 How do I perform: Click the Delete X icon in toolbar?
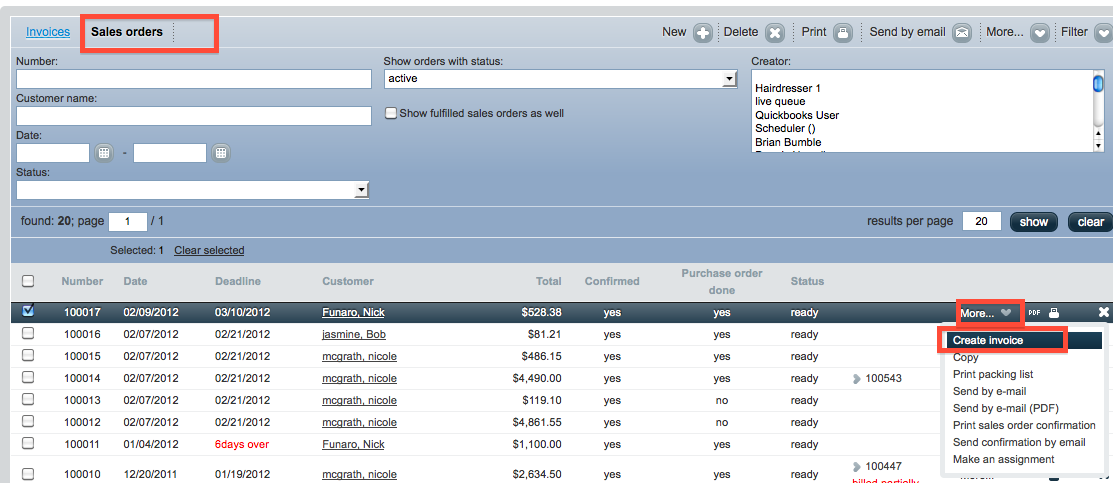pyautogui.click(x=774, y=33)
